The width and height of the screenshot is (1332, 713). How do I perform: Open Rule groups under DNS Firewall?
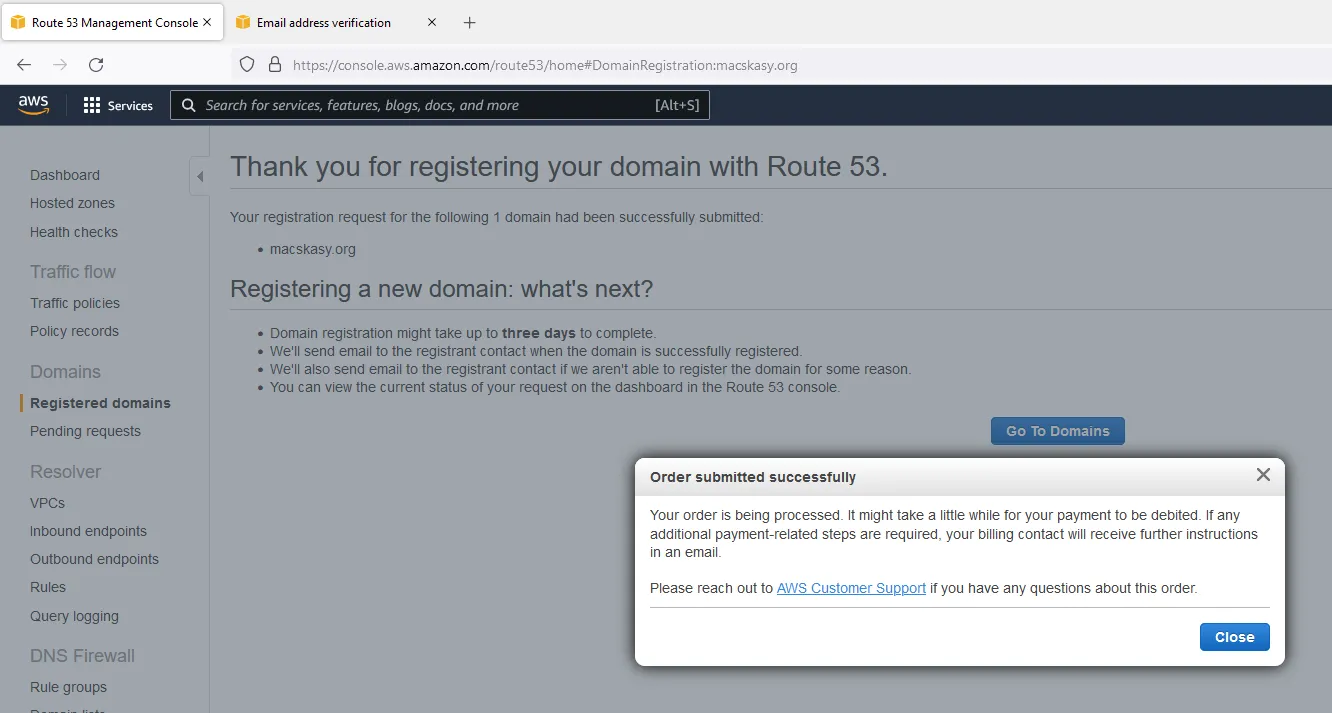tap(68, 687)
